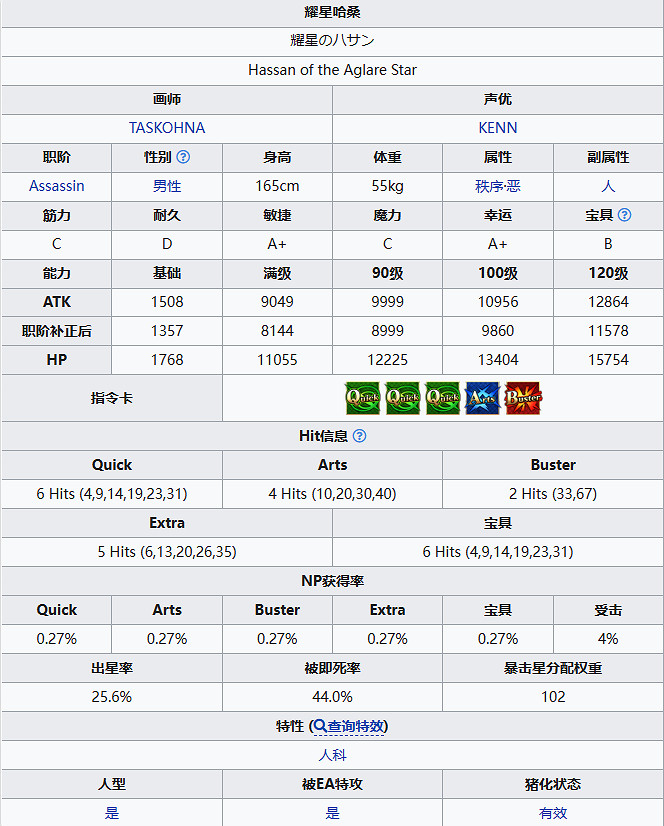Click the max-level HP value 11055
The image size is (664, 826).
(277, 360)
